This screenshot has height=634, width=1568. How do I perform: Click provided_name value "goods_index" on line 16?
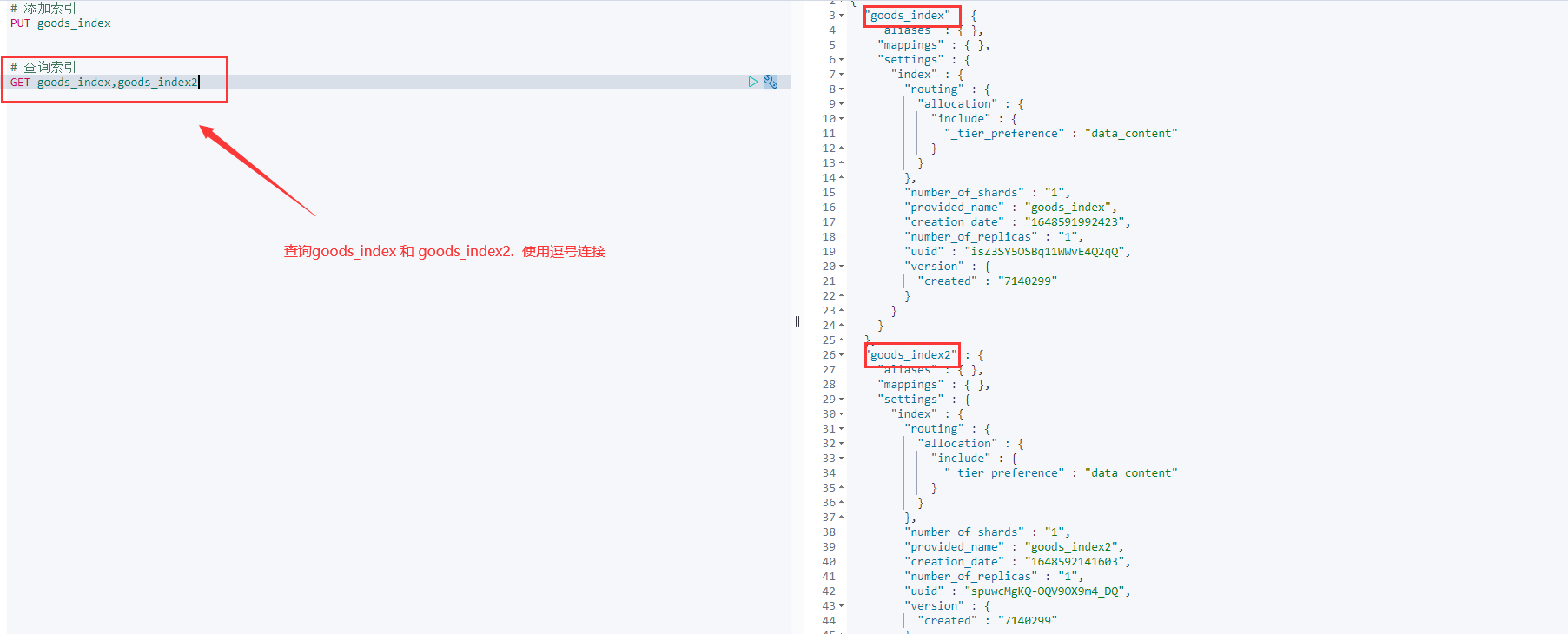point(1068,208)
